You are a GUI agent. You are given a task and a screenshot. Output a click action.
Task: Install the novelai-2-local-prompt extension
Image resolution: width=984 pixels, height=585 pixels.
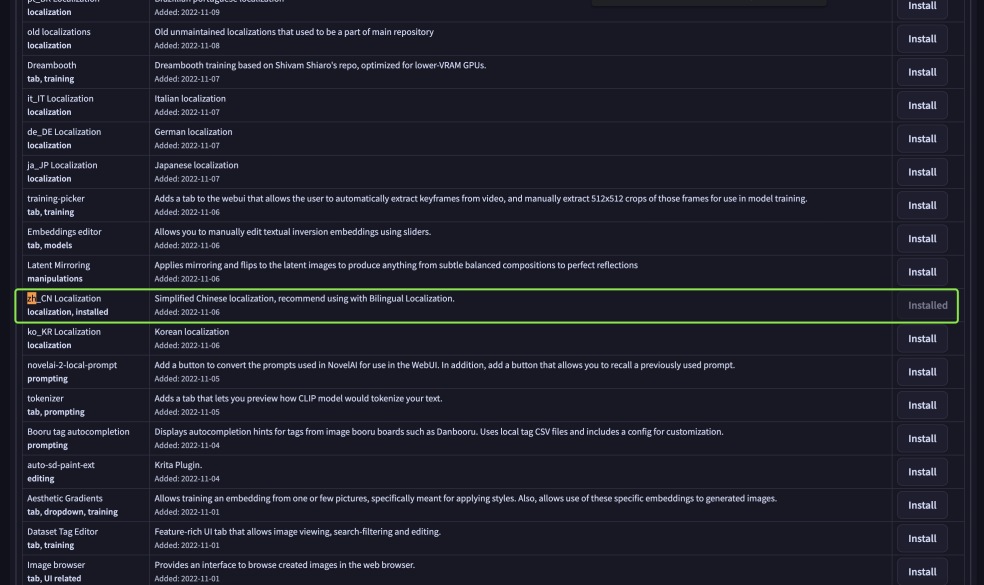click(x=921, y=372)
